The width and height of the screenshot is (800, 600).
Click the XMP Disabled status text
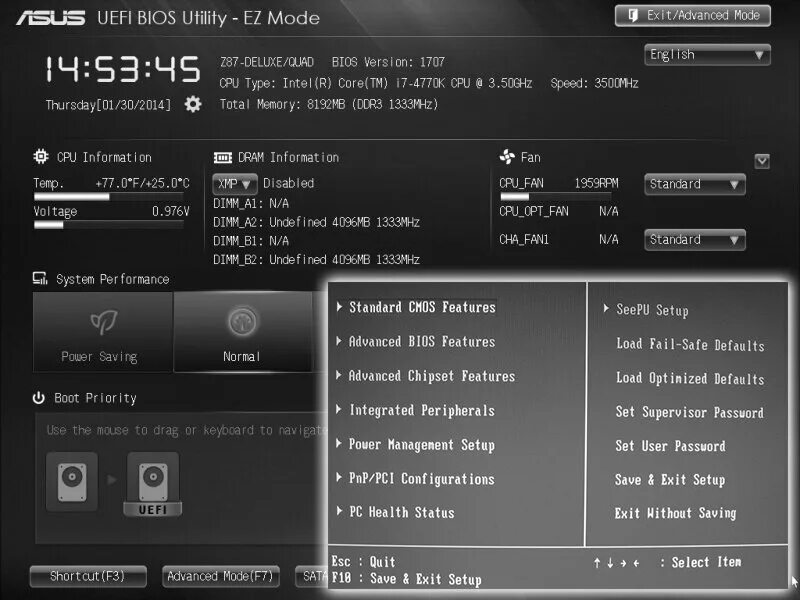click(x=288, y=183)
